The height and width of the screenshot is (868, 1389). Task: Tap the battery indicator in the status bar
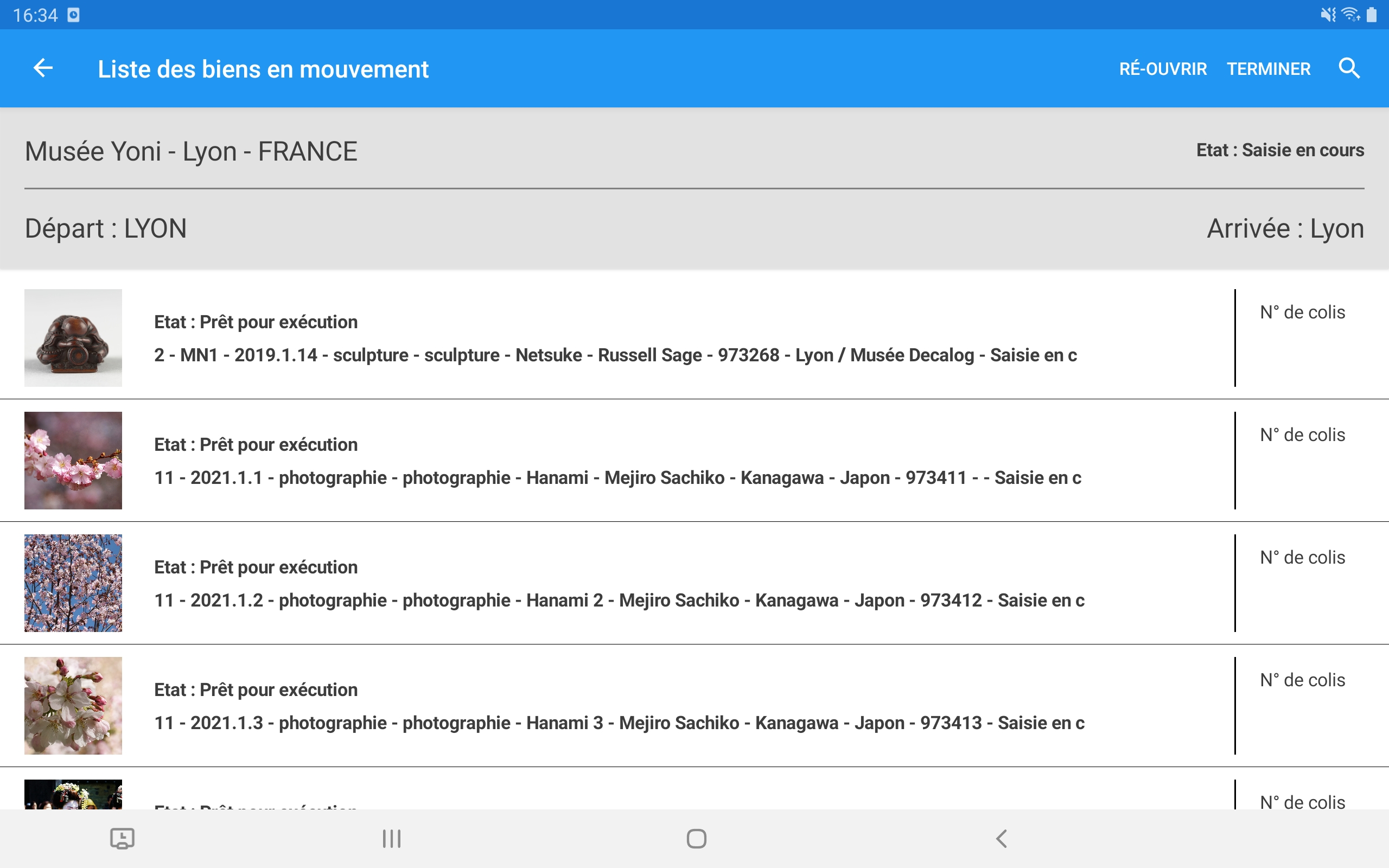1373,14
